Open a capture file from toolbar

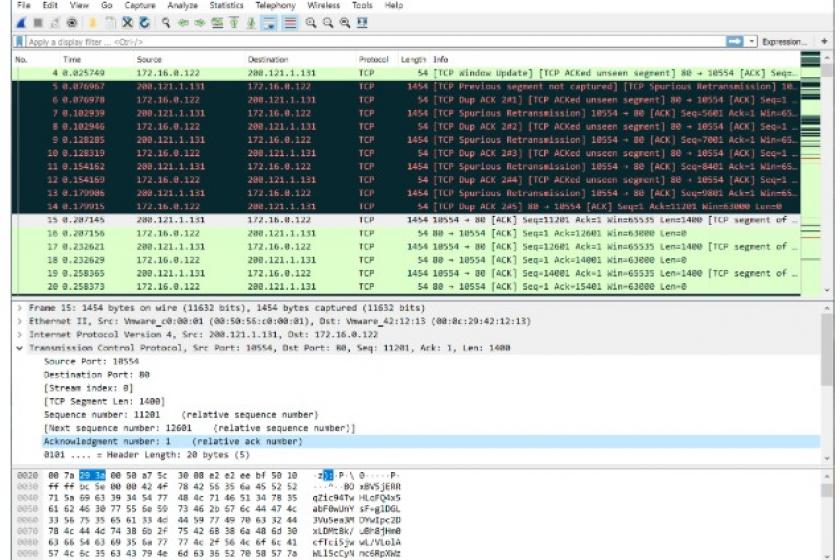[x=92, y=23]
